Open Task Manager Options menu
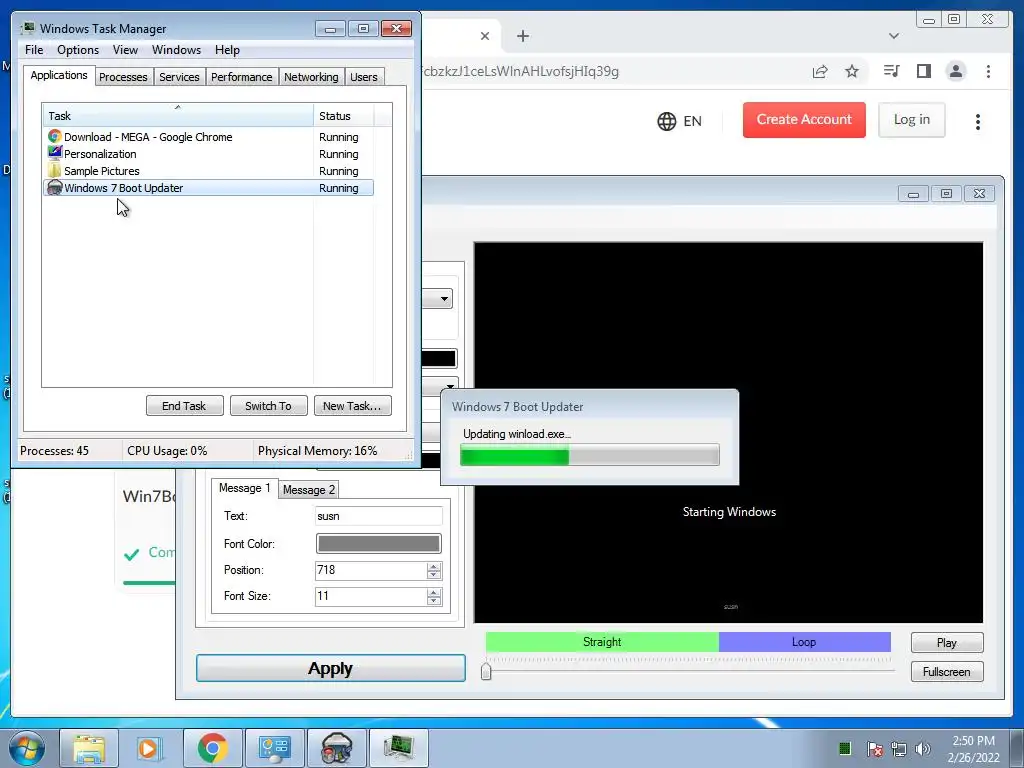 click(x=78, y=50)
